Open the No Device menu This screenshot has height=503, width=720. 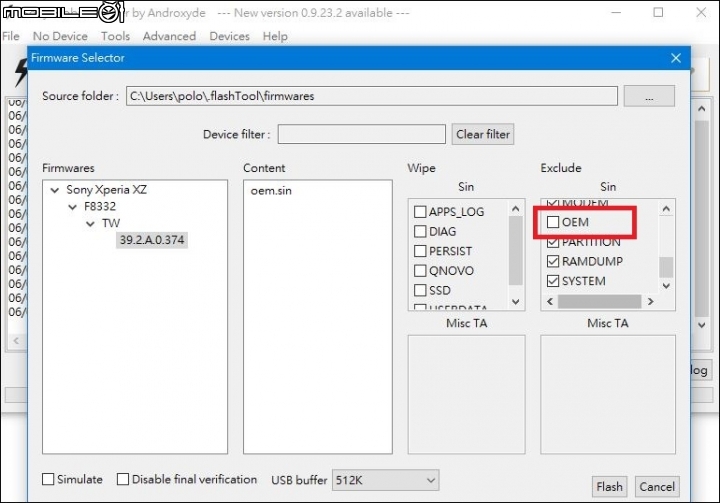pos(60,36)
